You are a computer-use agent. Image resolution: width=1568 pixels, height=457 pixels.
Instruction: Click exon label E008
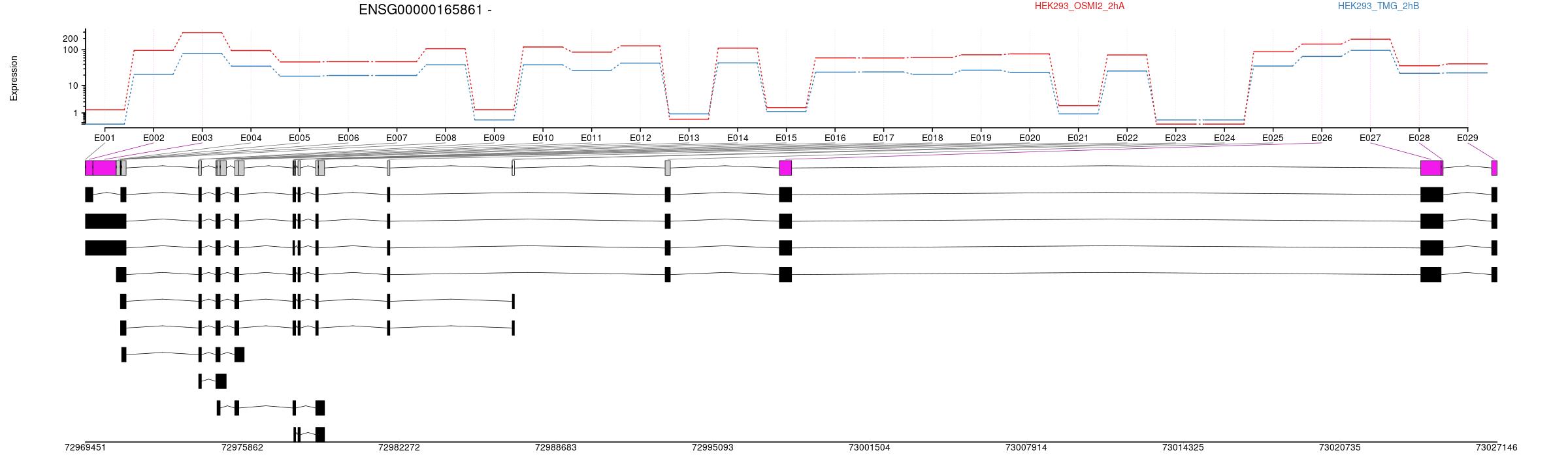click(446, 138)
